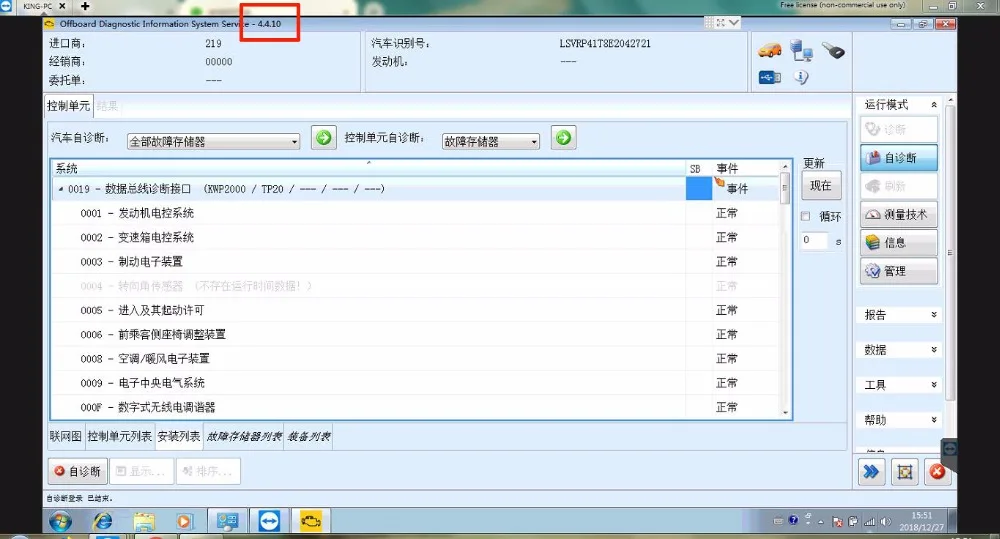Select row 0005 进入及其起动许可
Screen dimensions: 1000x539
pyautogui.click(x=416, y=310)
